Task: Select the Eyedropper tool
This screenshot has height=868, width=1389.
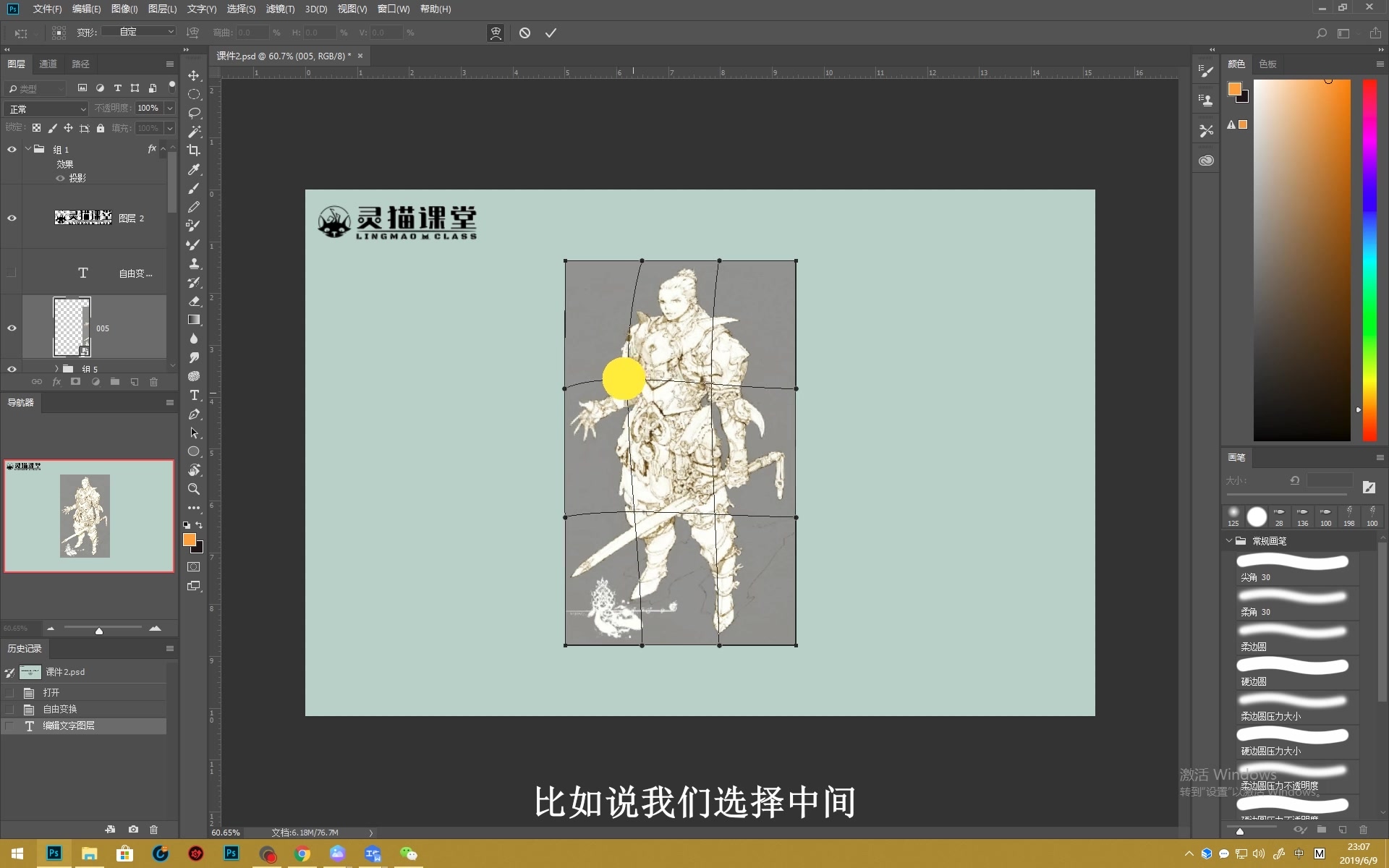Action: pos(194,169)
